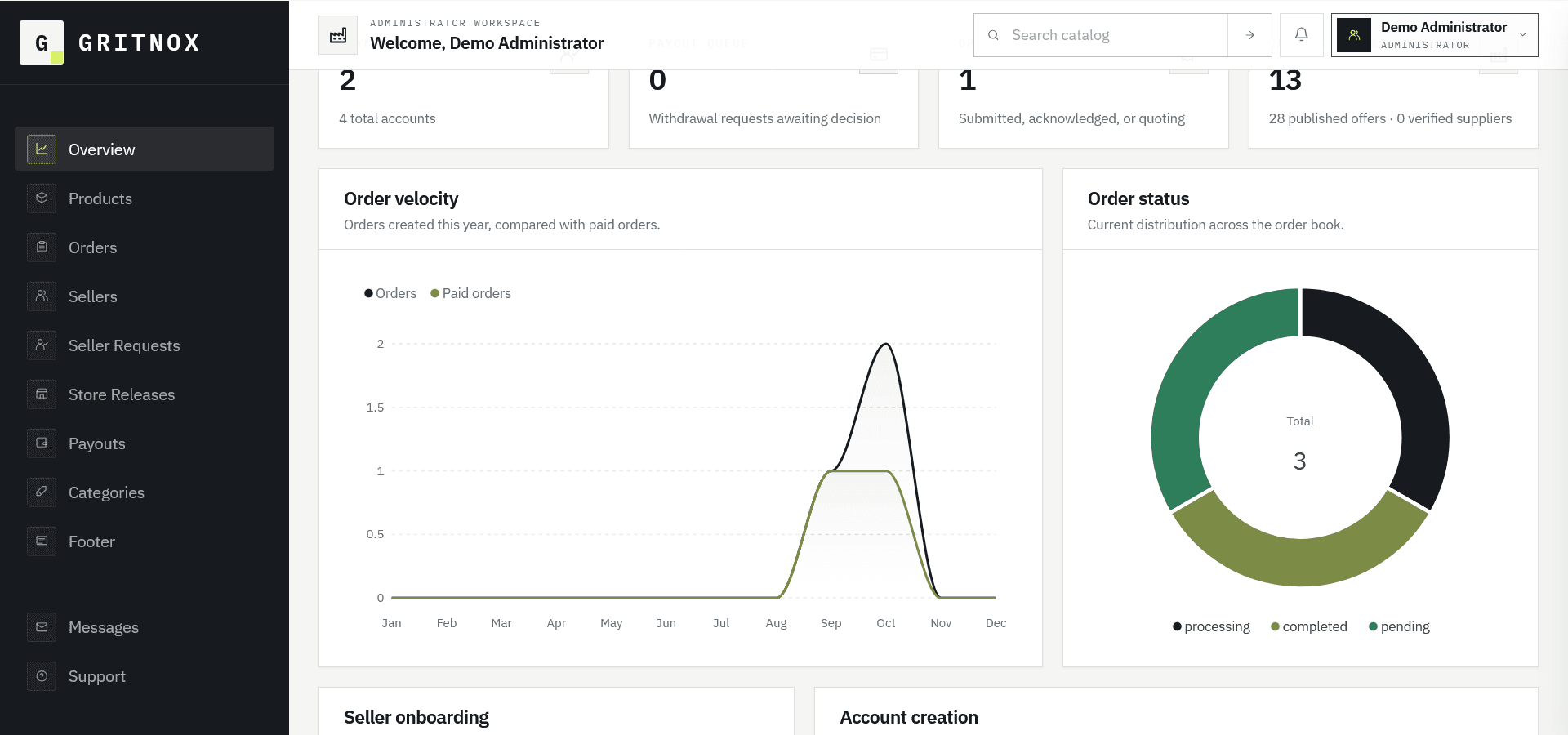Click the '4 total accounts' text
This screenshot has width=1568, height=735.
[x=387, y=118]
